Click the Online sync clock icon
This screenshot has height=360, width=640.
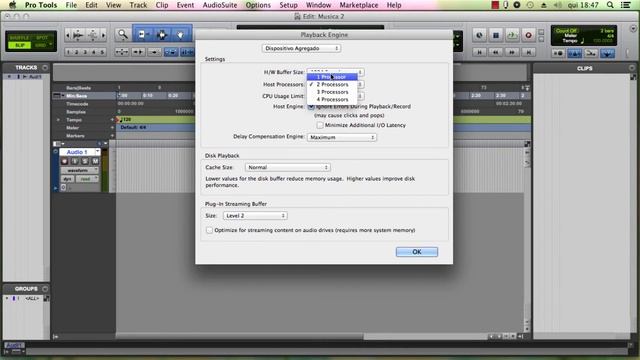(479, 35)
